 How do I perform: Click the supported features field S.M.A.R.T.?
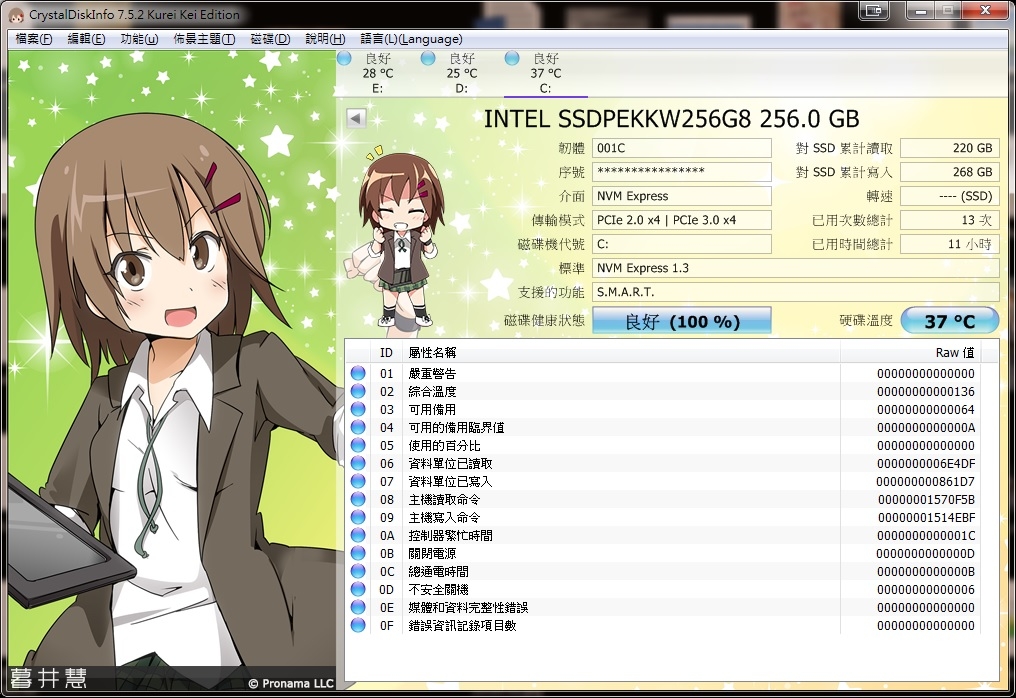796,292
